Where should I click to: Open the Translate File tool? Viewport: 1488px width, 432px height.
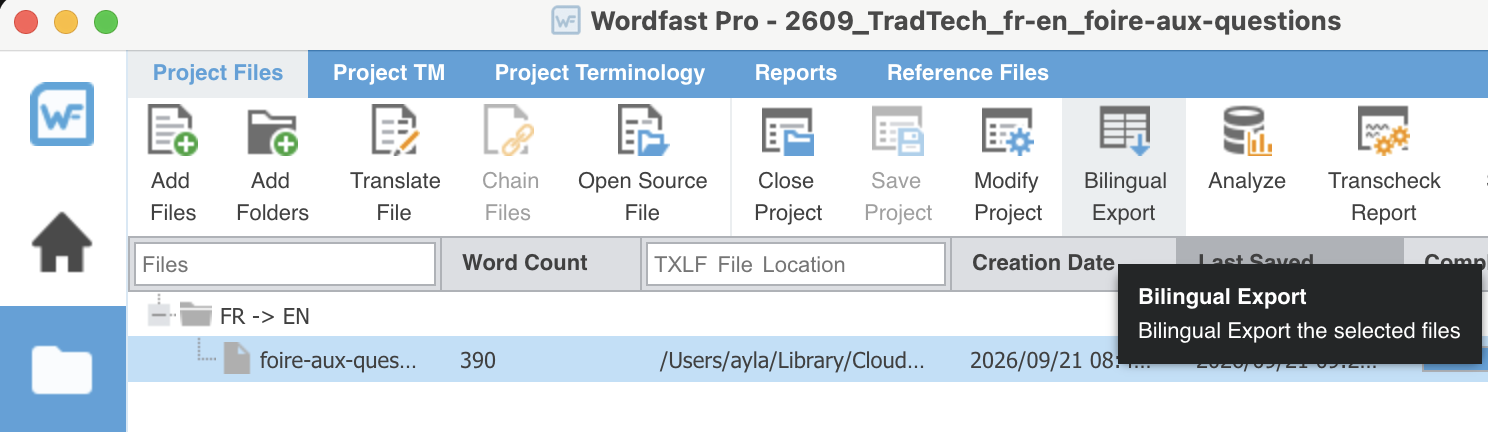(x=395, y=166)
